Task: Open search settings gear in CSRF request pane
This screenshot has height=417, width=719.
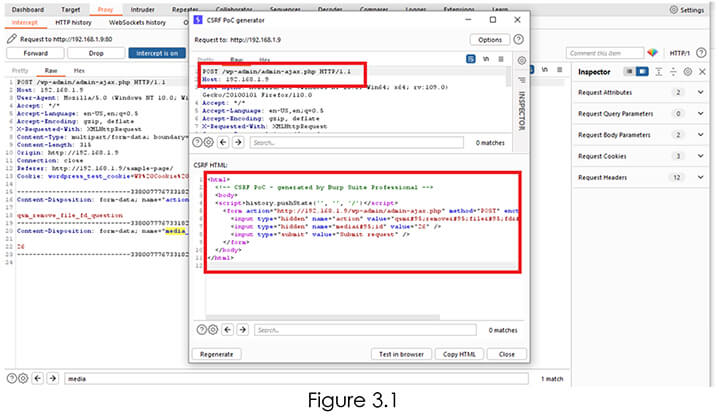Action: (208, 142)
